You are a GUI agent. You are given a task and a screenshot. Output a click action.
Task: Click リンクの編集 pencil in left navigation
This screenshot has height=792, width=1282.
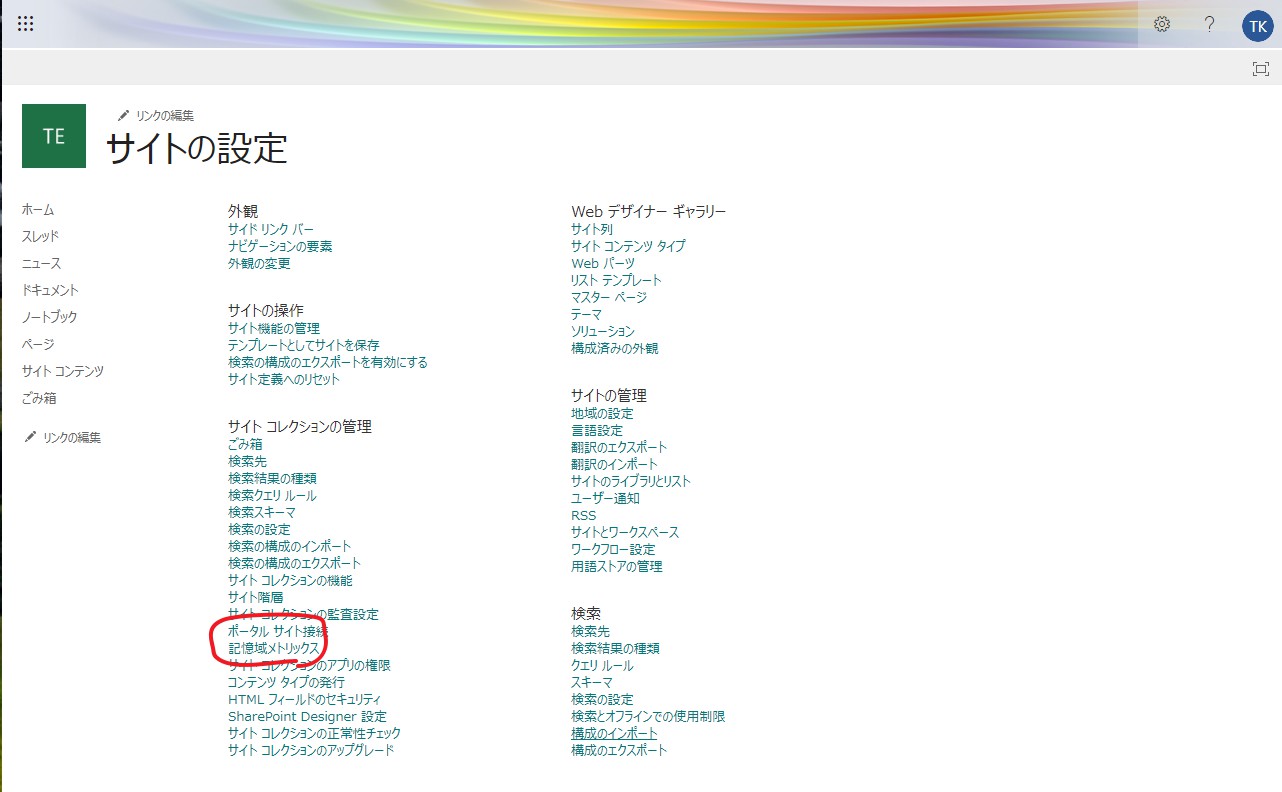62,437
